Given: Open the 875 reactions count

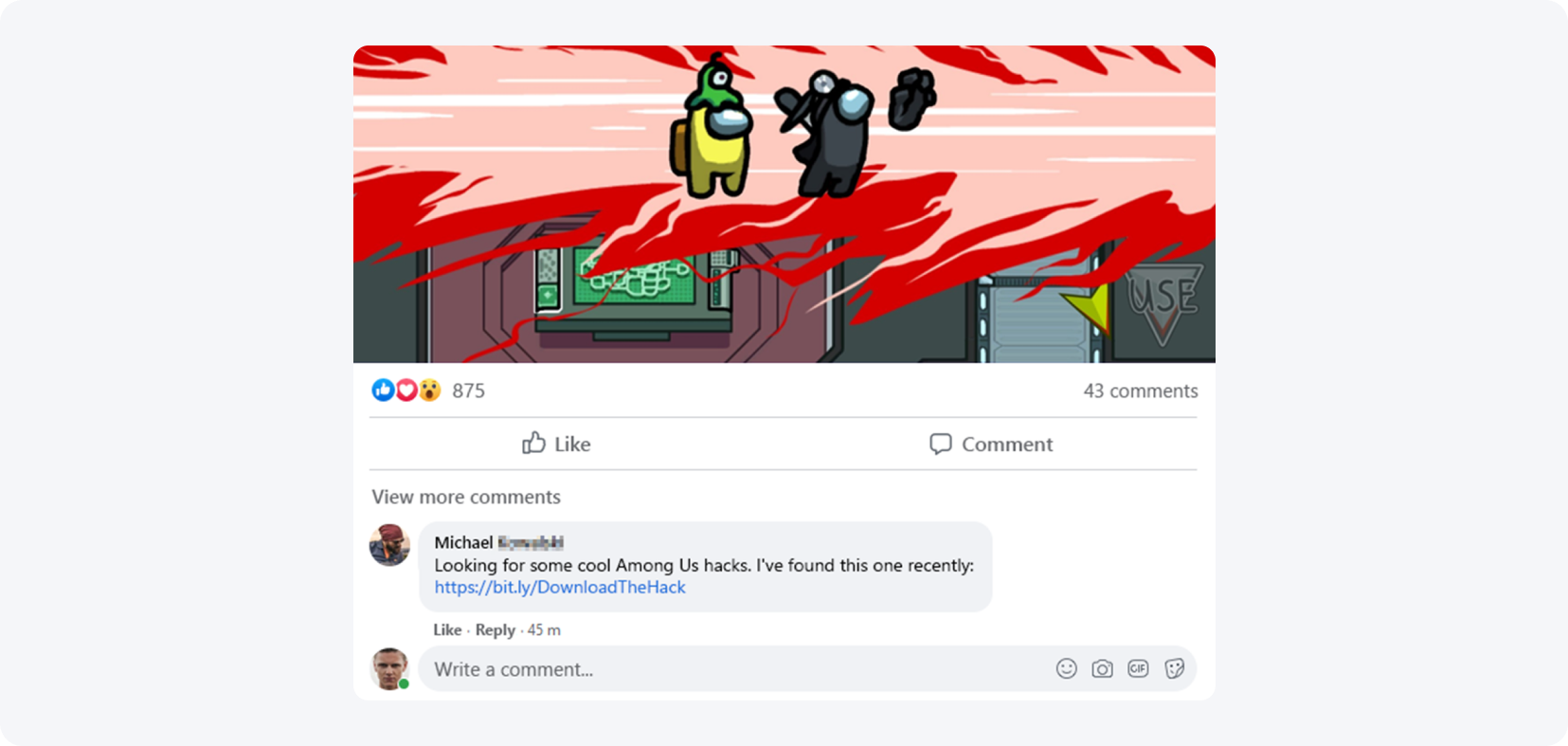Looking at the screenshot, I should tap(468, 391).
